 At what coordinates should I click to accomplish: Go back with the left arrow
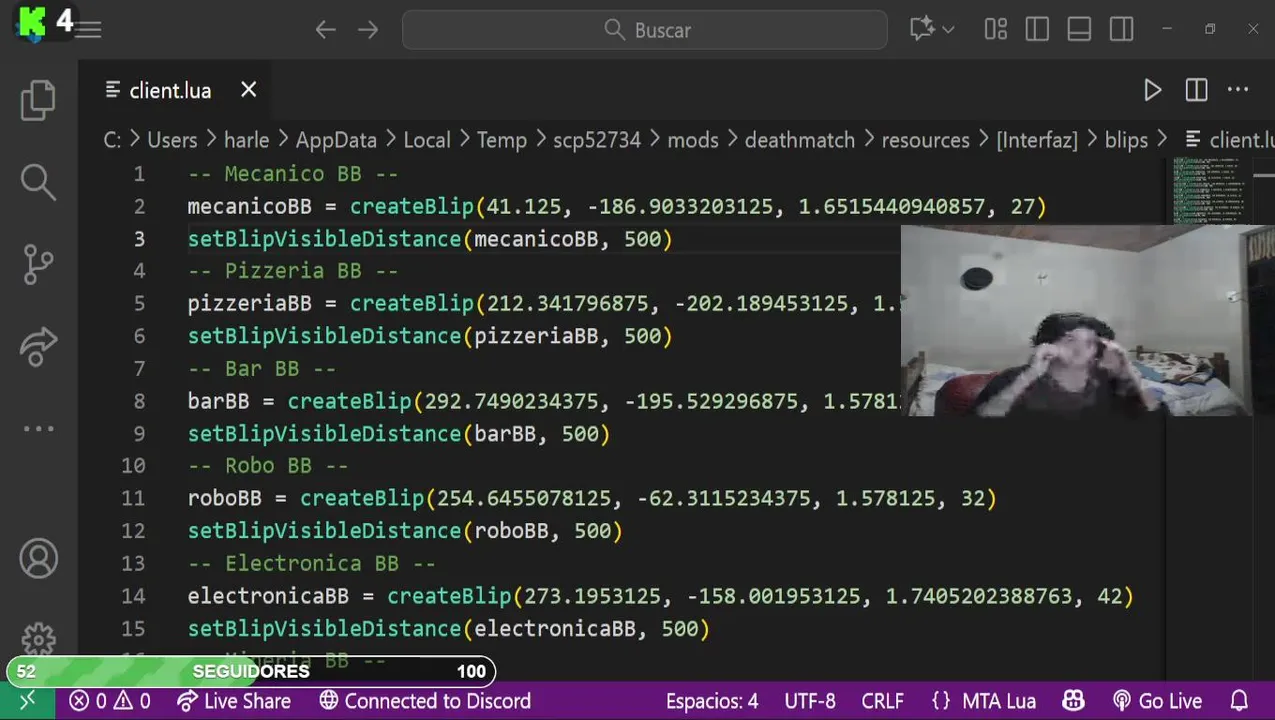[x=325, y=30]
